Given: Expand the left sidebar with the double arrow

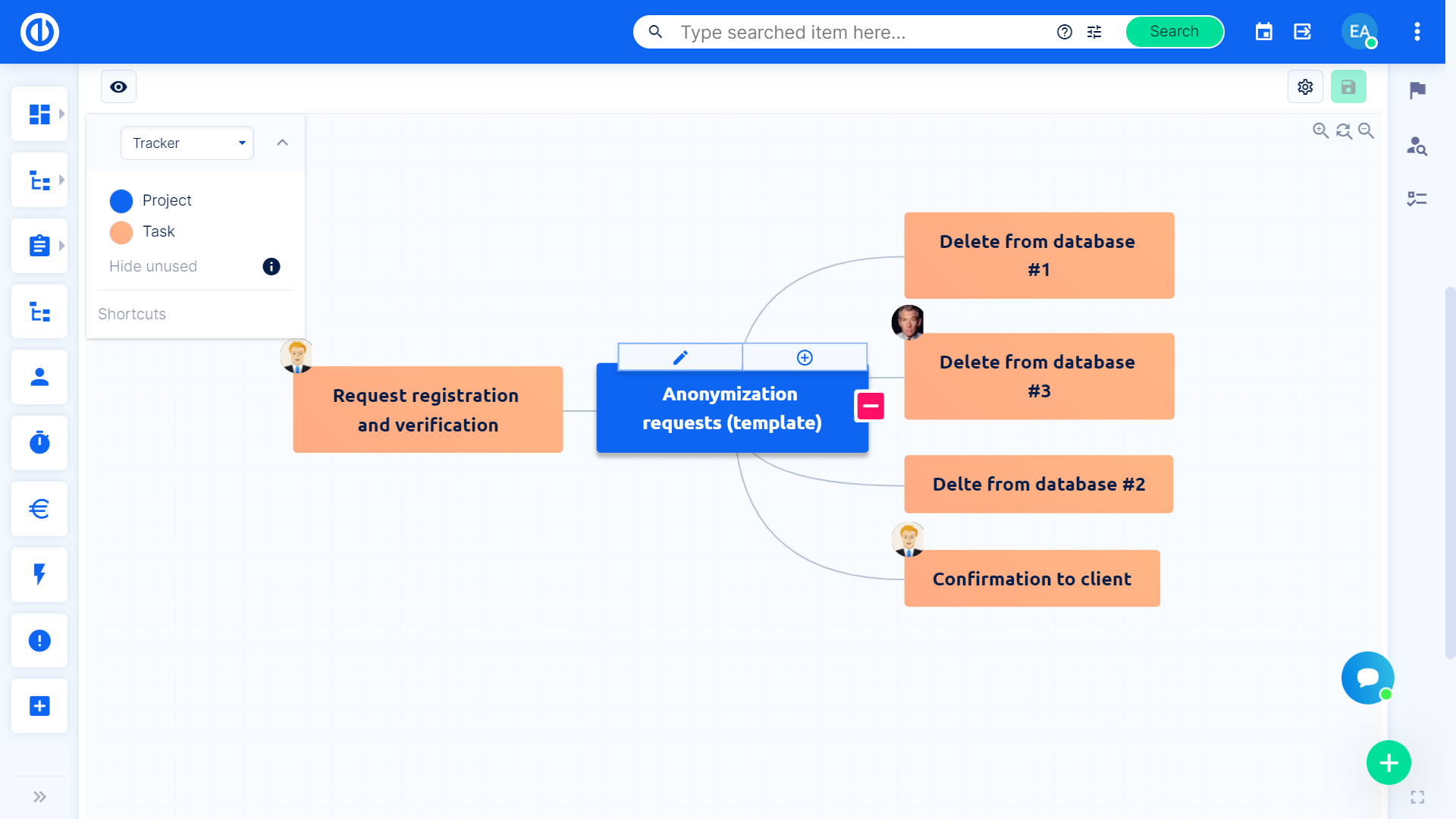Looking at the screenshot, I should click(39, 796).
